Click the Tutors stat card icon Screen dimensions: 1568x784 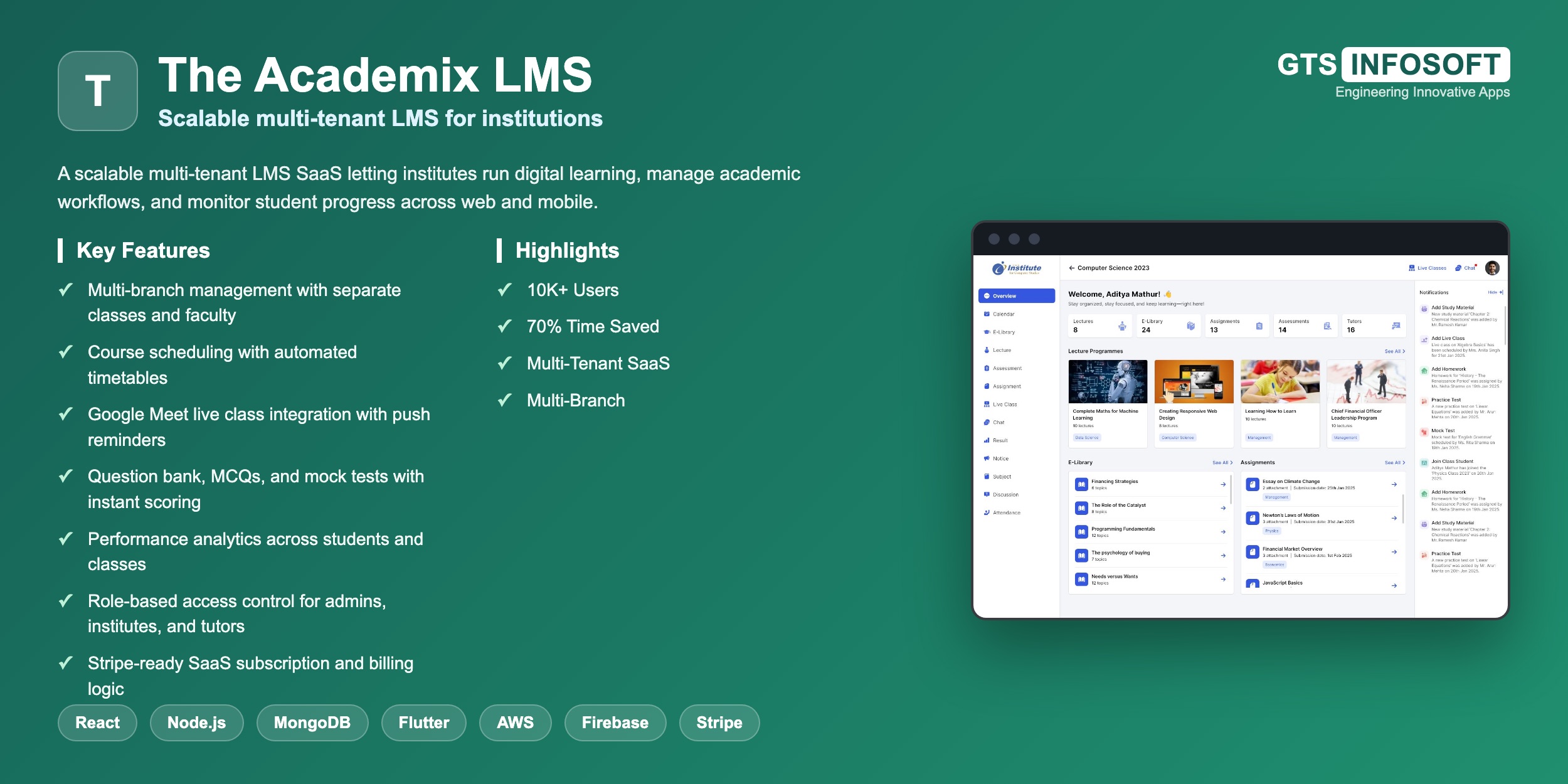(1396, 326)
